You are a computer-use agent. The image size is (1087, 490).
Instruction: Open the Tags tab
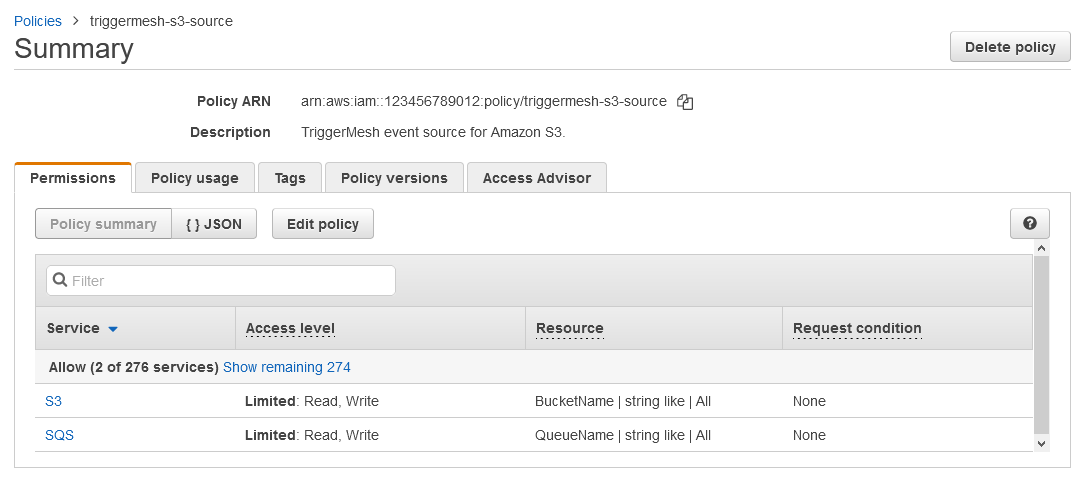(290, 178)
